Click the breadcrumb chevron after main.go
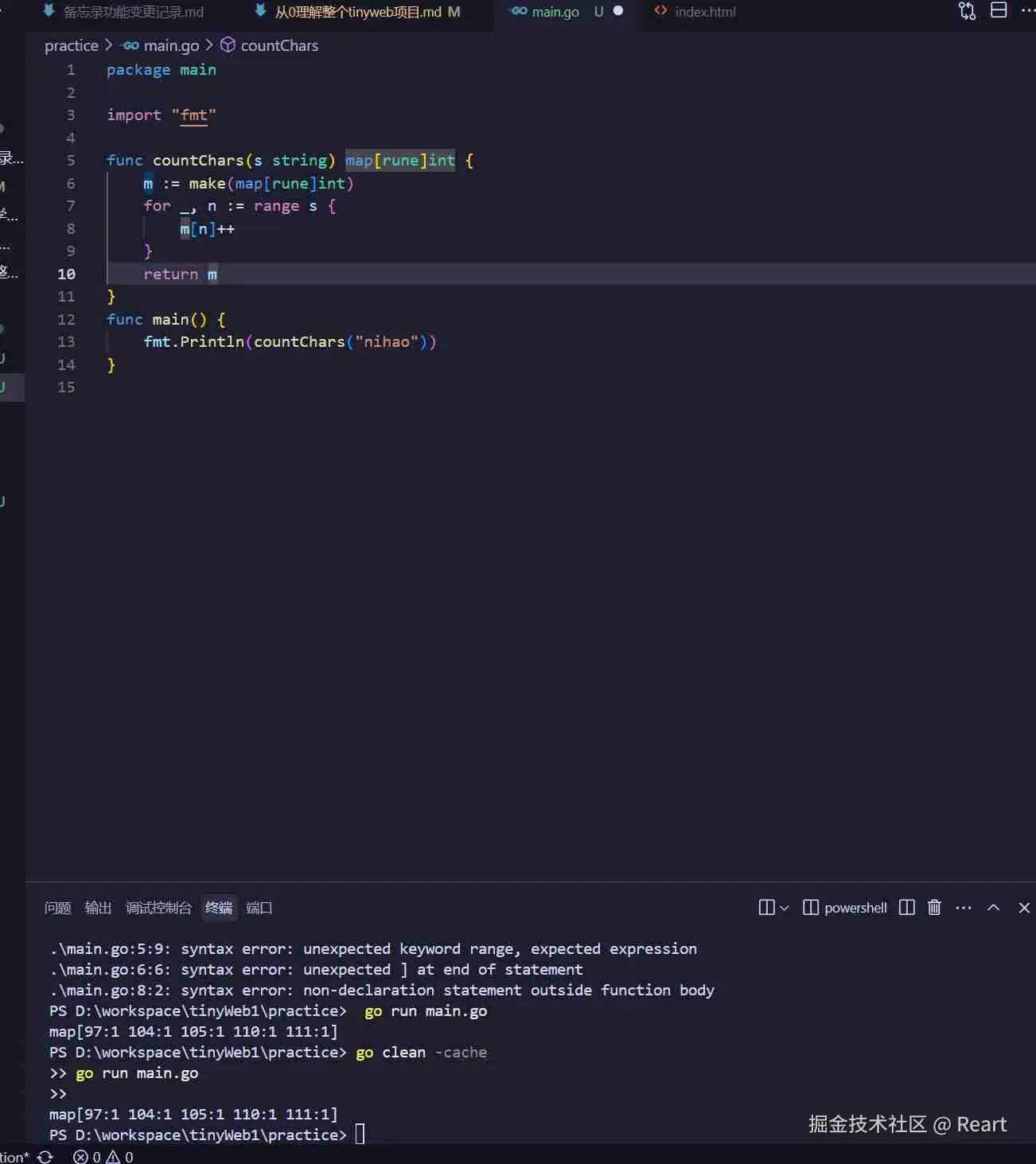The image size is (1036, 1164). tap(209, 45)
